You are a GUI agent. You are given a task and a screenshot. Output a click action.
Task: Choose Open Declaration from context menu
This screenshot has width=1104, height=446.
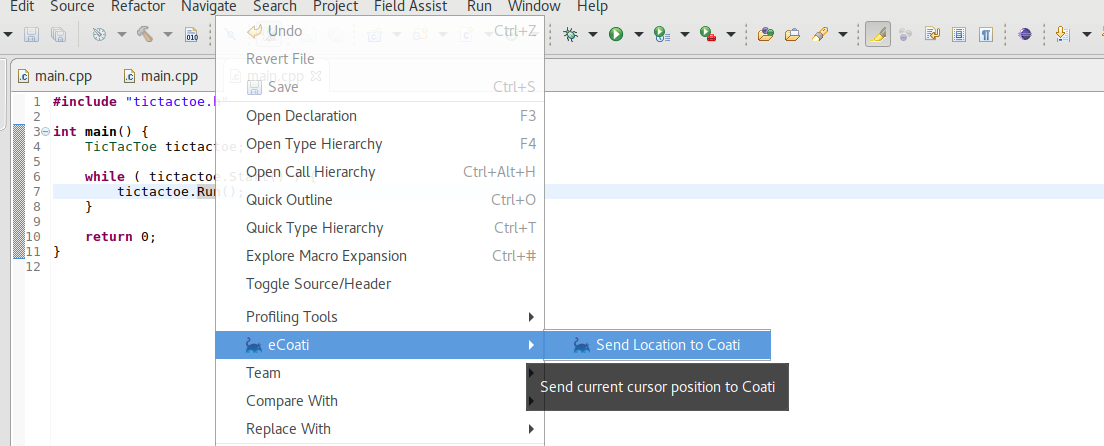(x=380, y=116)
